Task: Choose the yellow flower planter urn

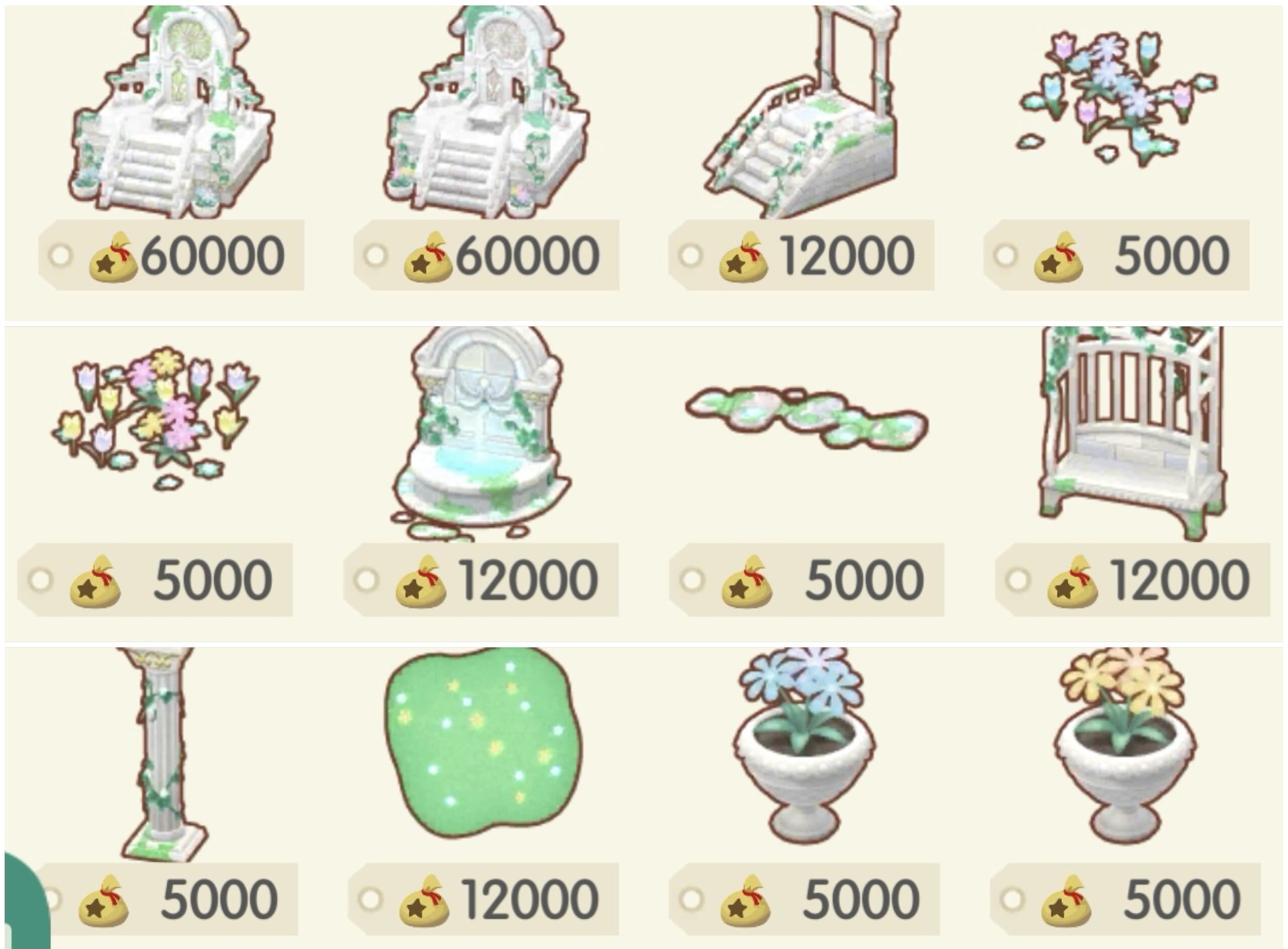Action: (x=1125, y=745)
